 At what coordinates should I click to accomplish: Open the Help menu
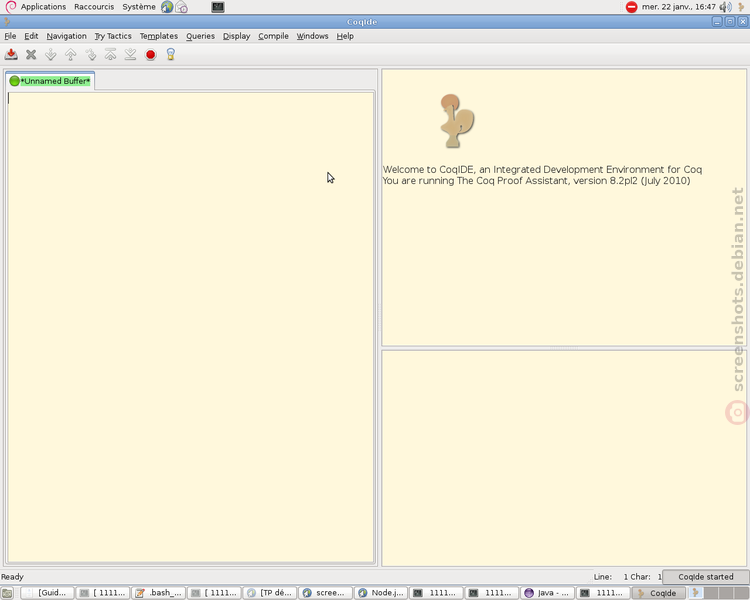point(345,36)
